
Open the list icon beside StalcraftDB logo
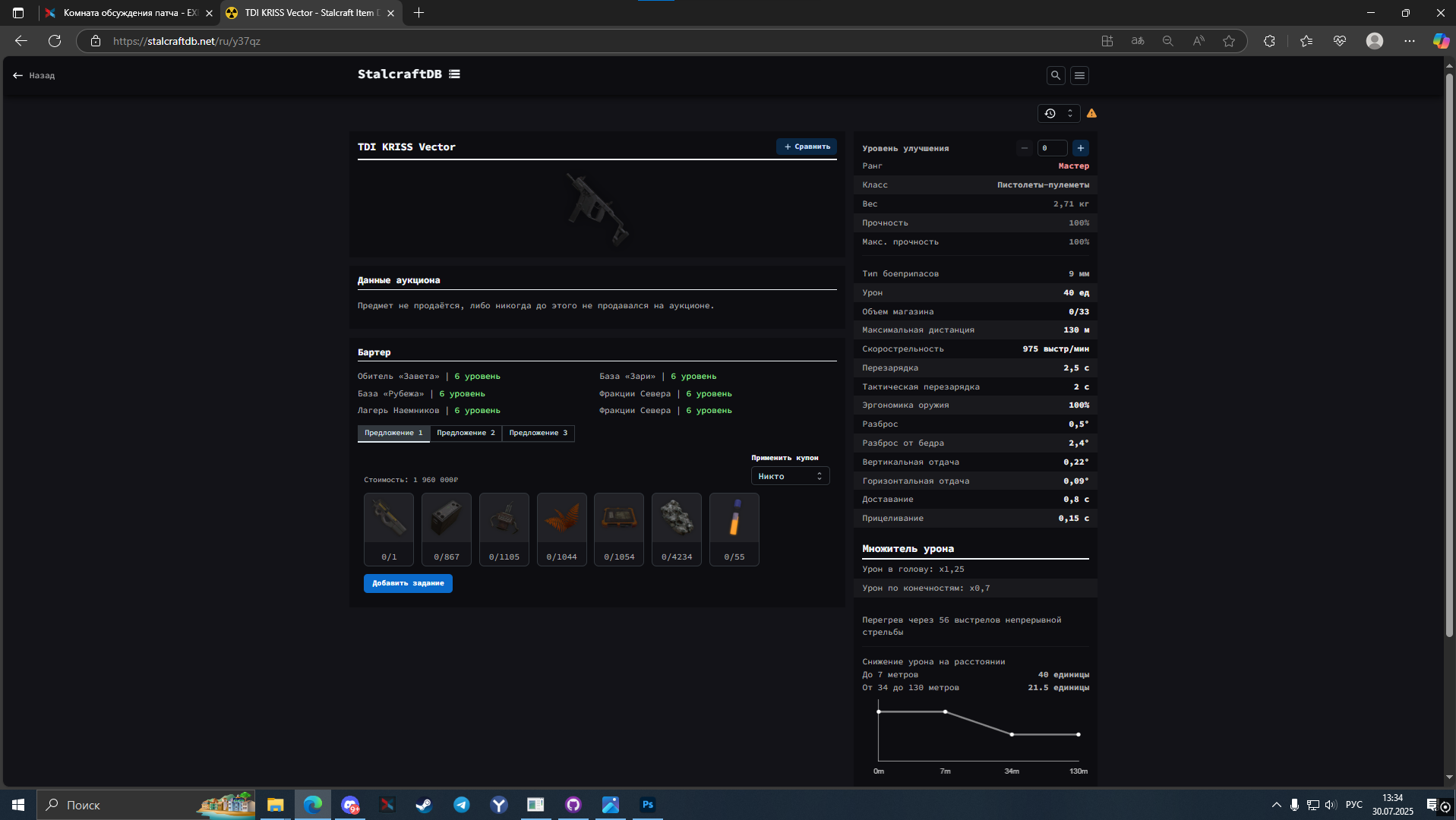pyautogui.click(x=454, y=74)
